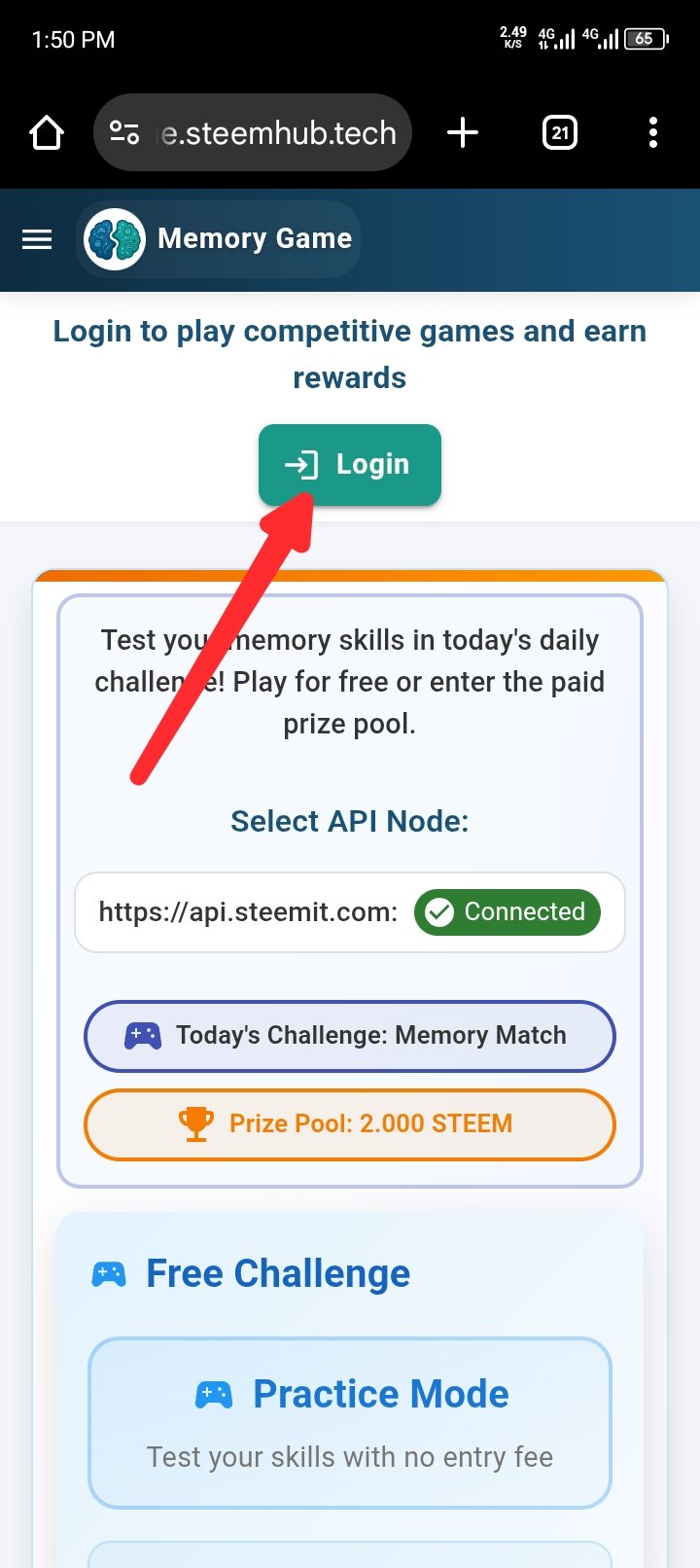
Task: Tap the Memory Game brain logo
Action: 115,239
